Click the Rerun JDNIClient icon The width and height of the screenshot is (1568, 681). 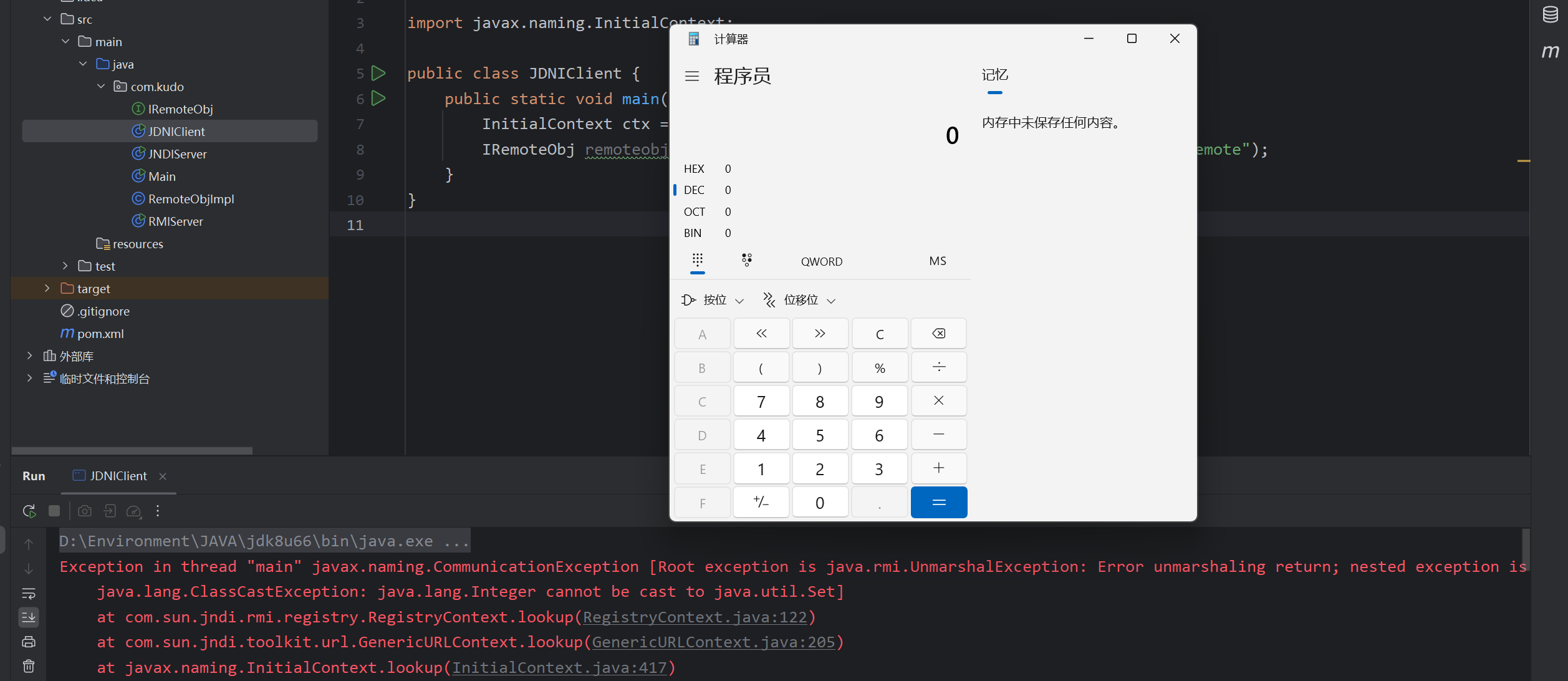pyautogui.click(x=29, y=511)
